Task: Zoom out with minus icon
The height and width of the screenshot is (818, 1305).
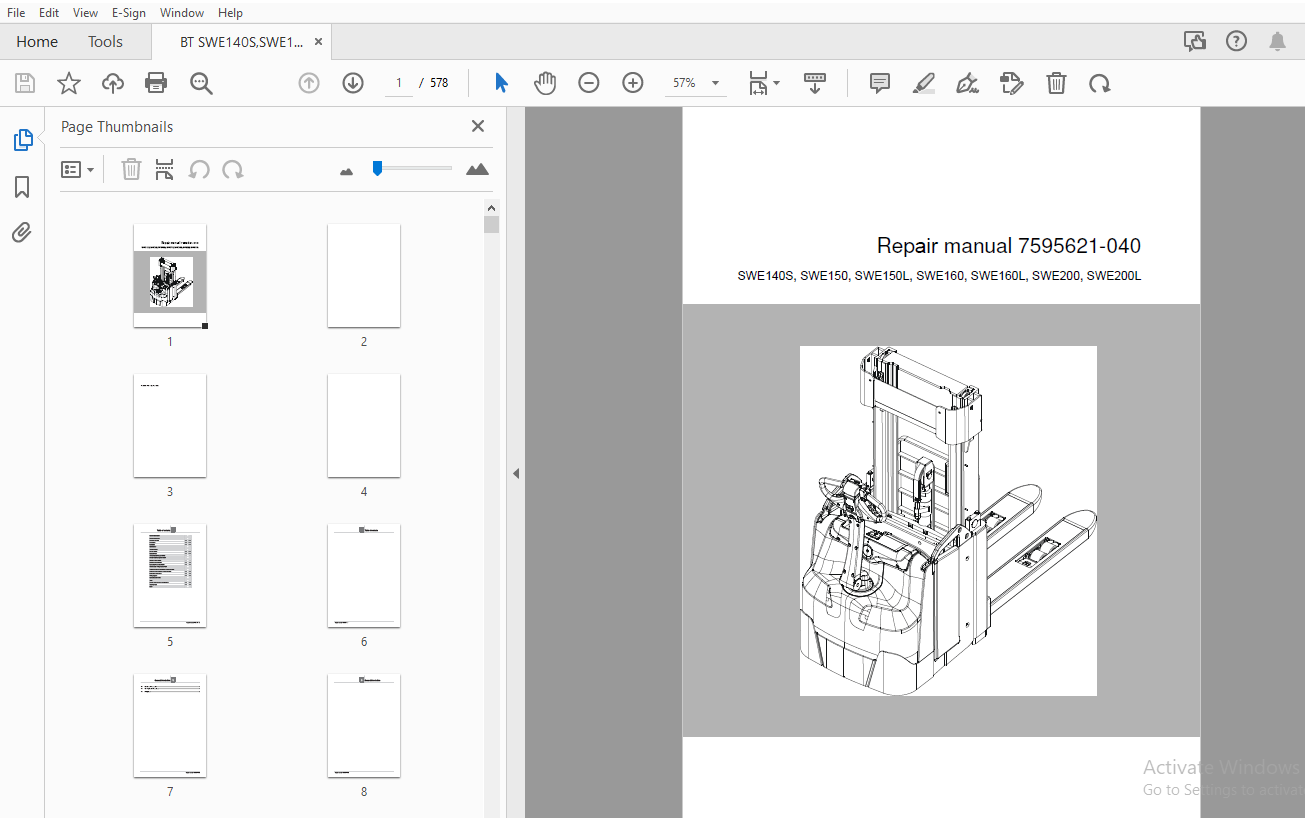Action: pyautogui.click(x=589, y=83)
